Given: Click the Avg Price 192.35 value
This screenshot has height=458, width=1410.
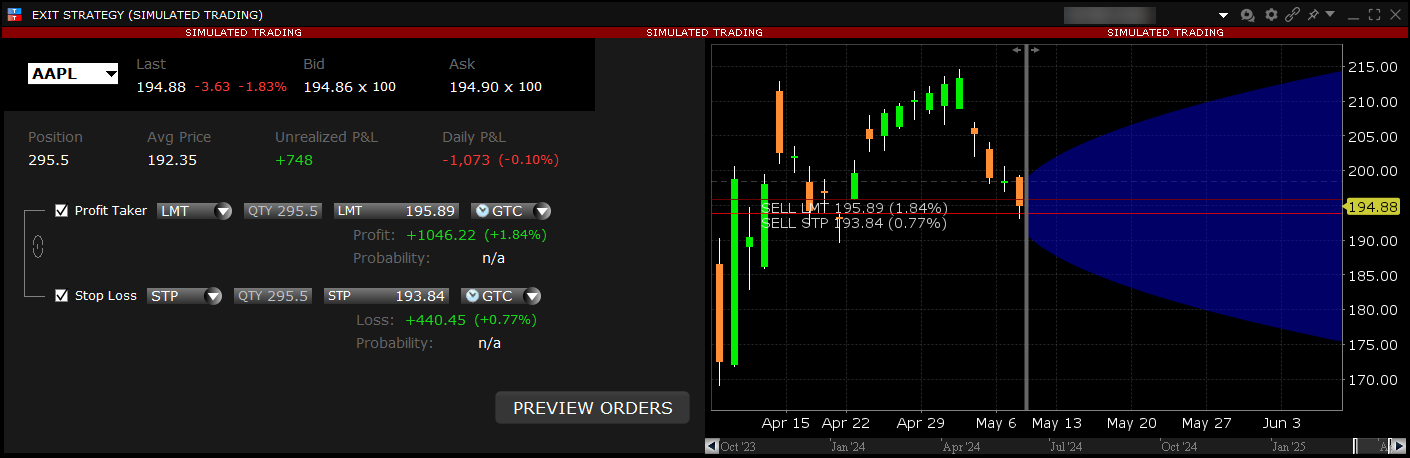Looking at the screenshot, I should pos(172,160).
